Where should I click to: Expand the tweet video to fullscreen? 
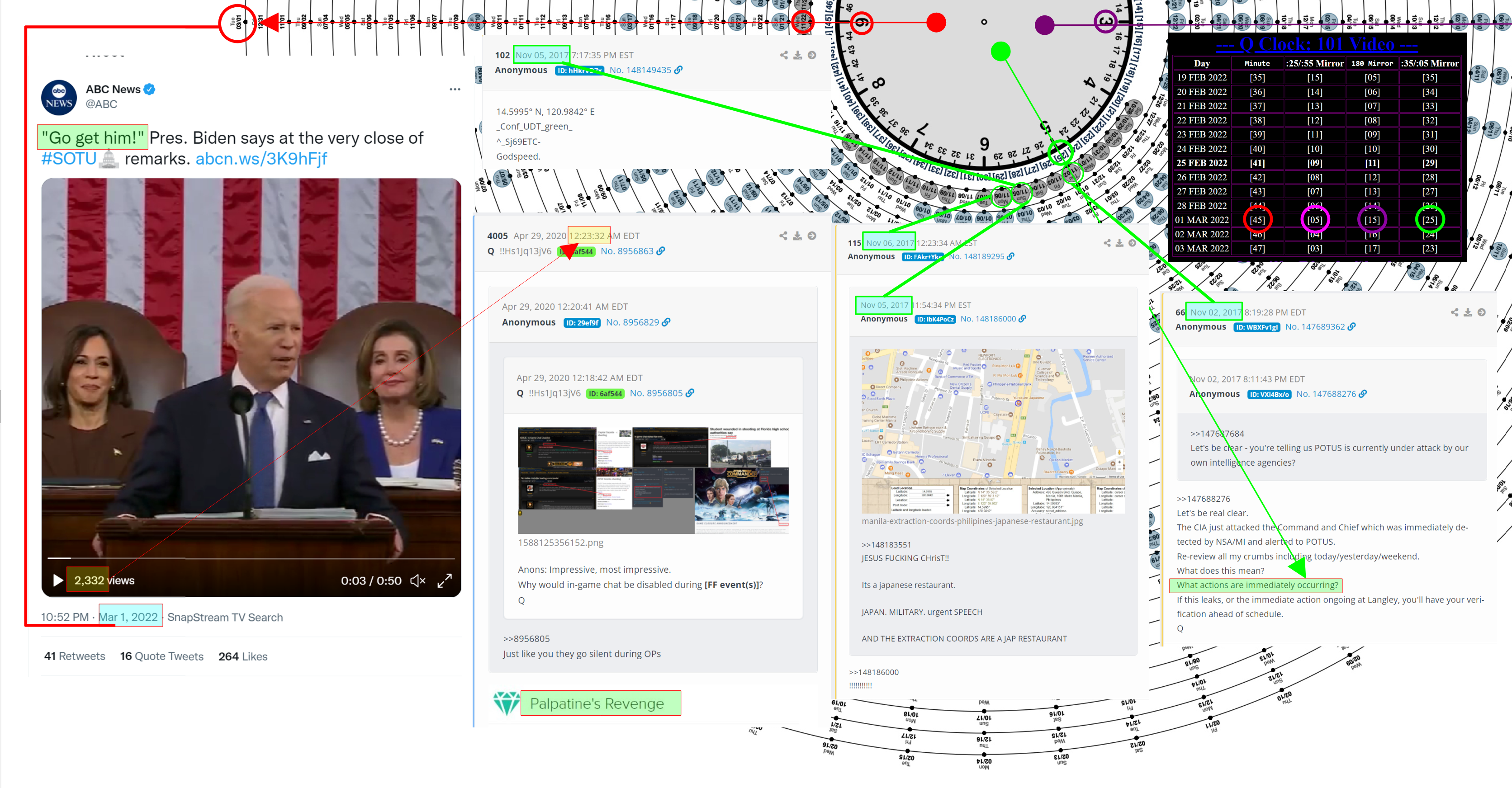444,580
